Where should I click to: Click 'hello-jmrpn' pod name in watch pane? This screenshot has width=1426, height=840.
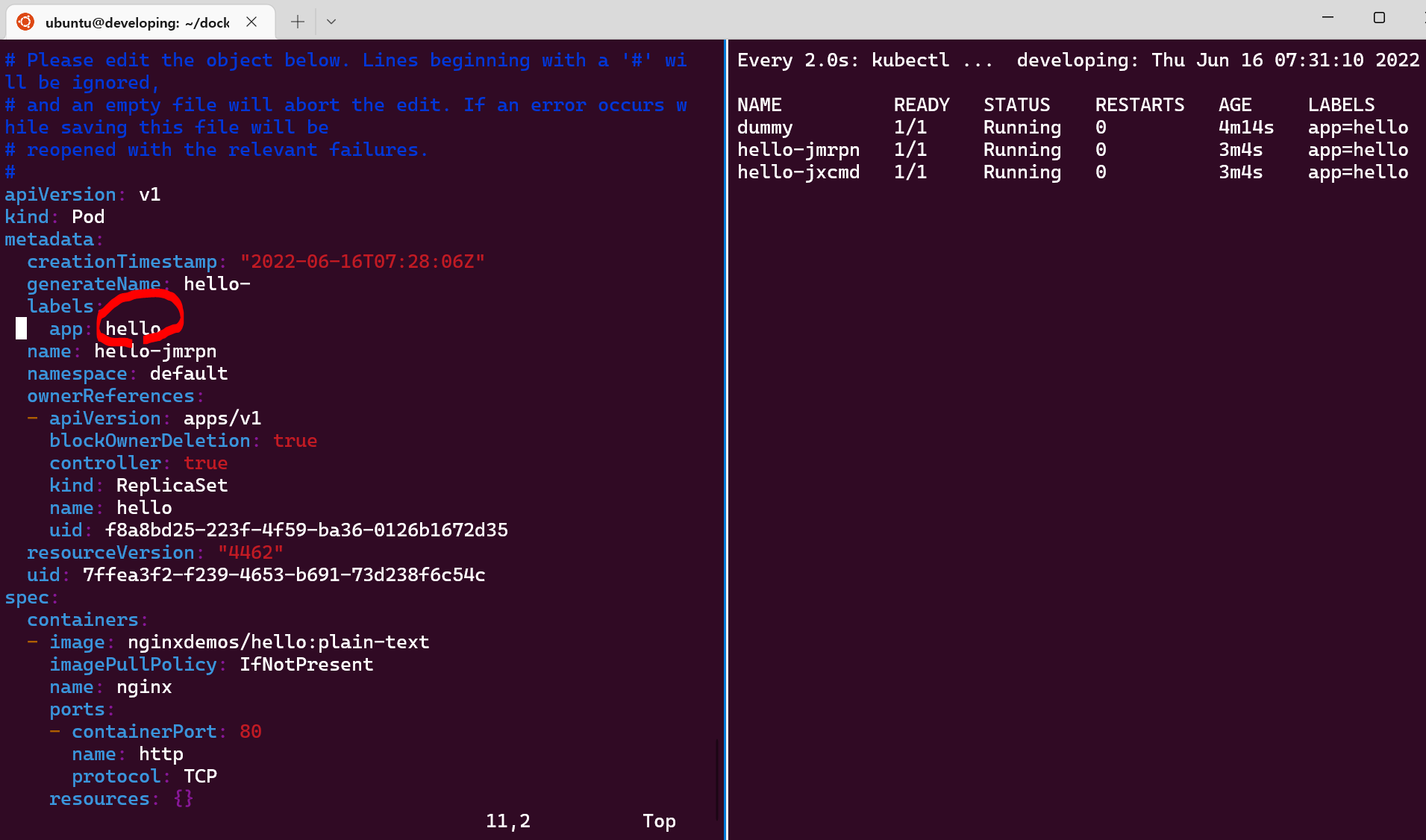point(798,150)
